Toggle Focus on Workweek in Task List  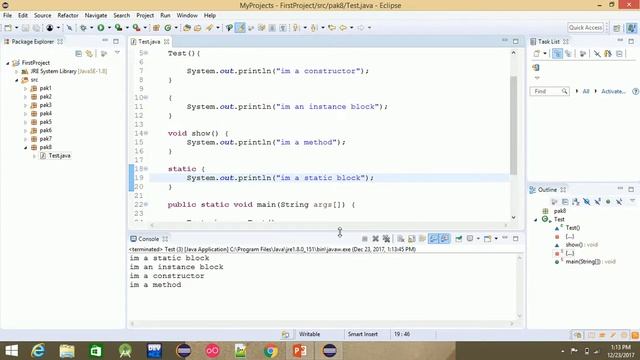pos(582,53)
